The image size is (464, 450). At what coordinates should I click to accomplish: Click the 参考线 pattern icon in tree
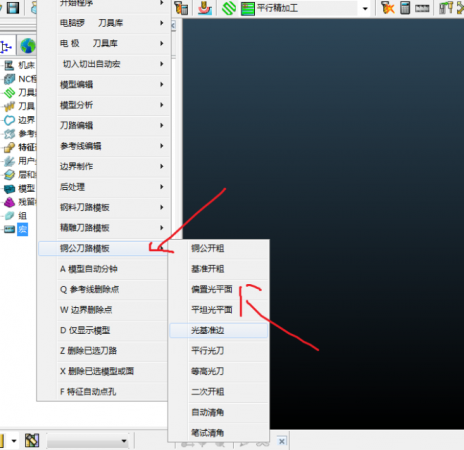9,134
